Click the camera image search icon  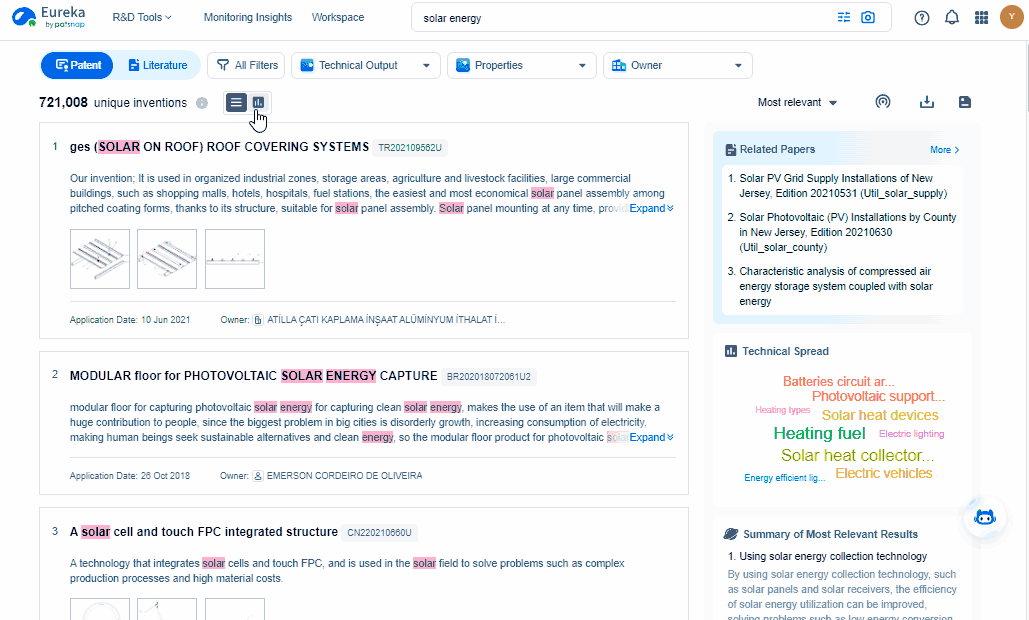(868, 18)
